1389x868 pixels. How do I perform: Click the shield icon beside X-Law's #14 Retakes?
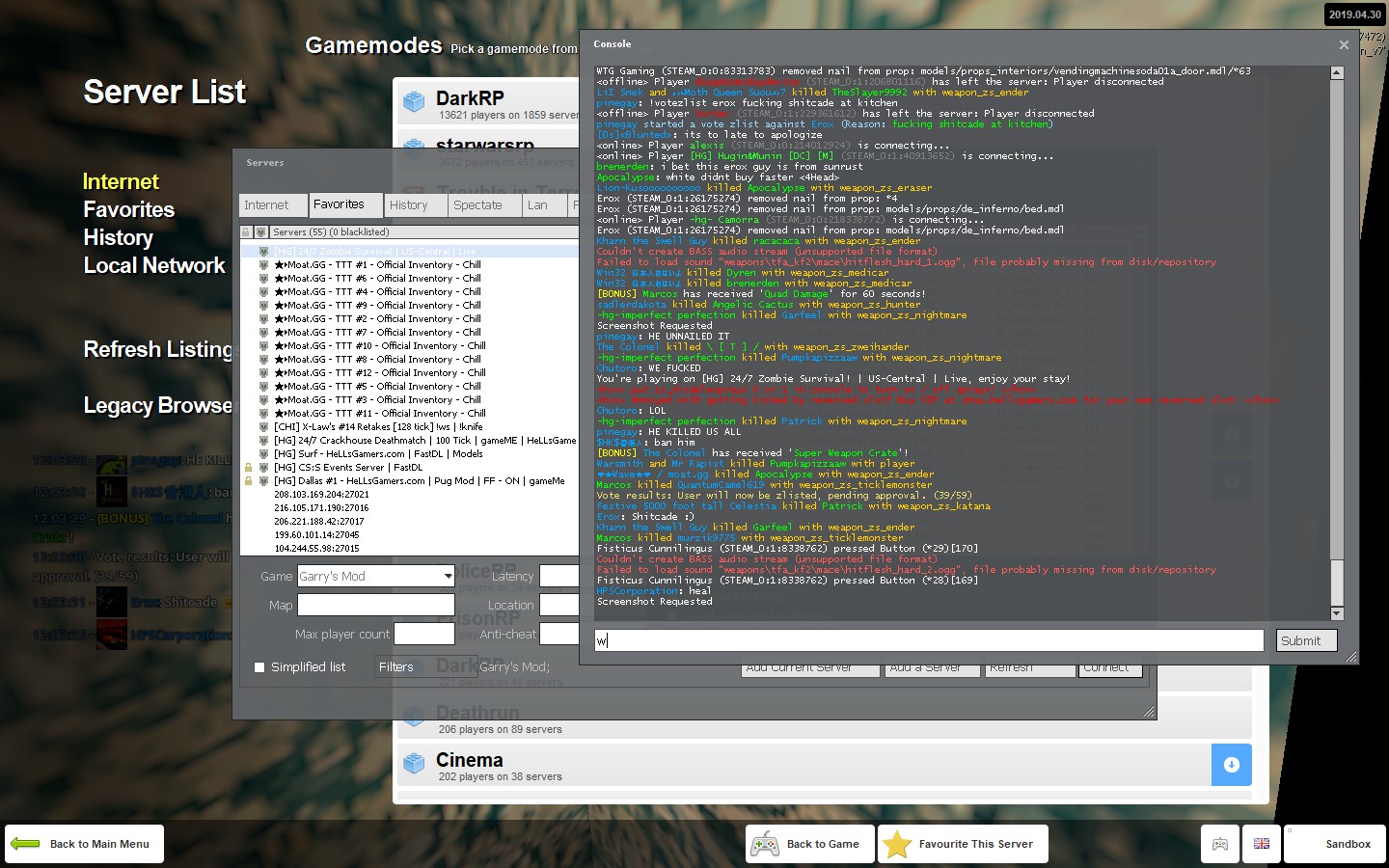pos(263,427)
